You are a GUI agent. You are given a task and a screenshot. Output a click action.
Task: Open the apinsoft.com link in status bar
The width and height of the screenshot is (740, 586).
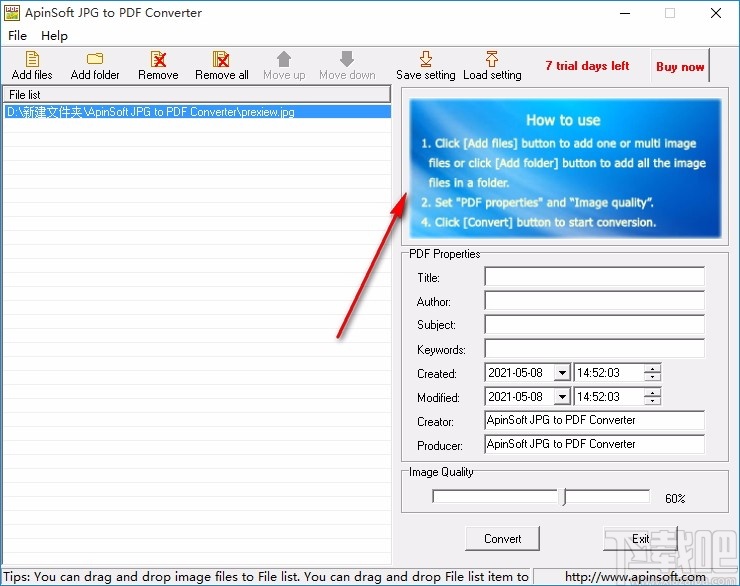[635, 577]
